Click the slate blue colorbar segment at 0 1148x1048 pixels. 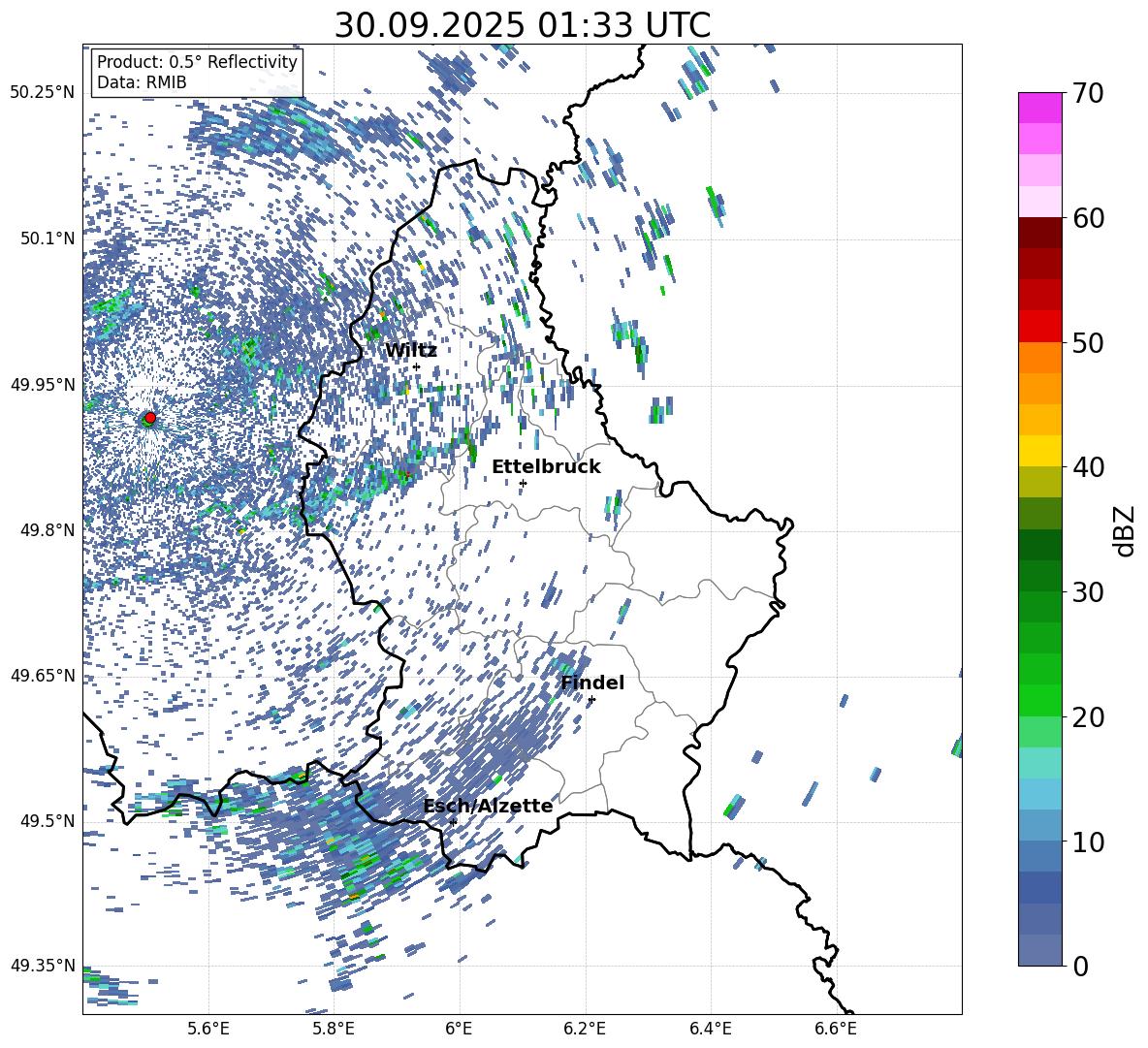pos(1039,950)
